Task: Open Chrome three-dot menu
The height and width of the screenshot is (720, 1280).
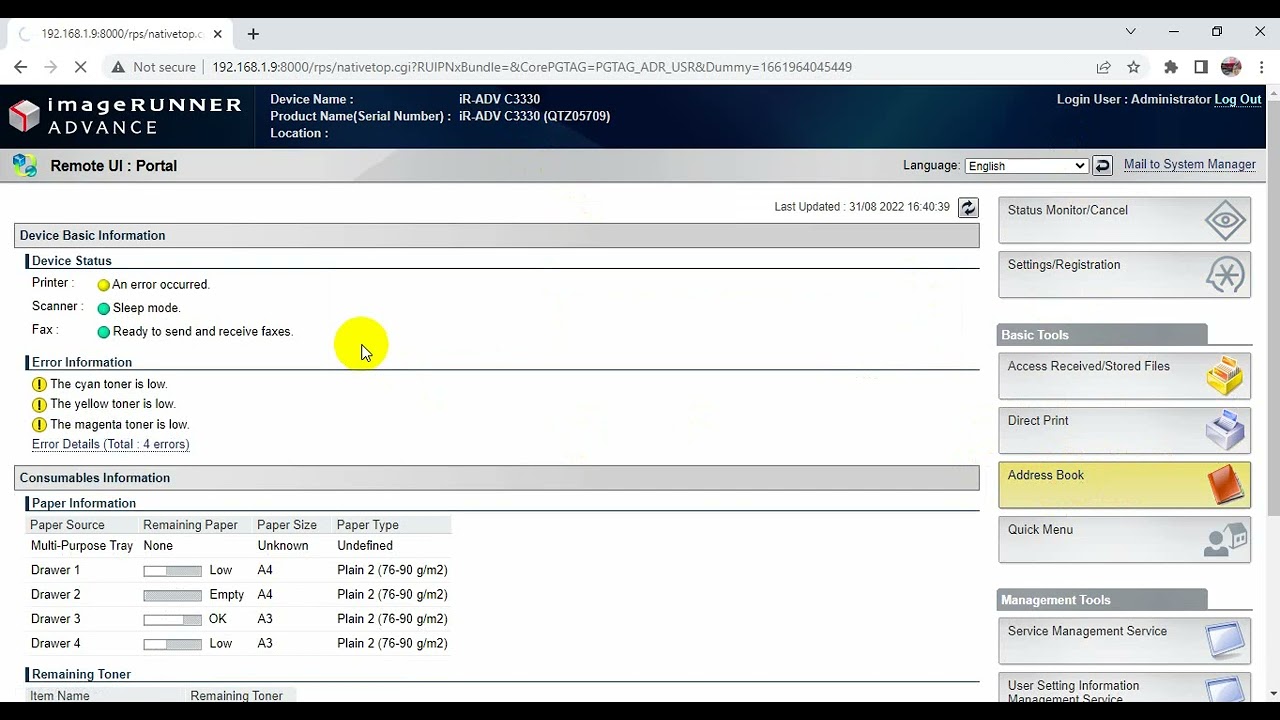Action: (1260, 67)
